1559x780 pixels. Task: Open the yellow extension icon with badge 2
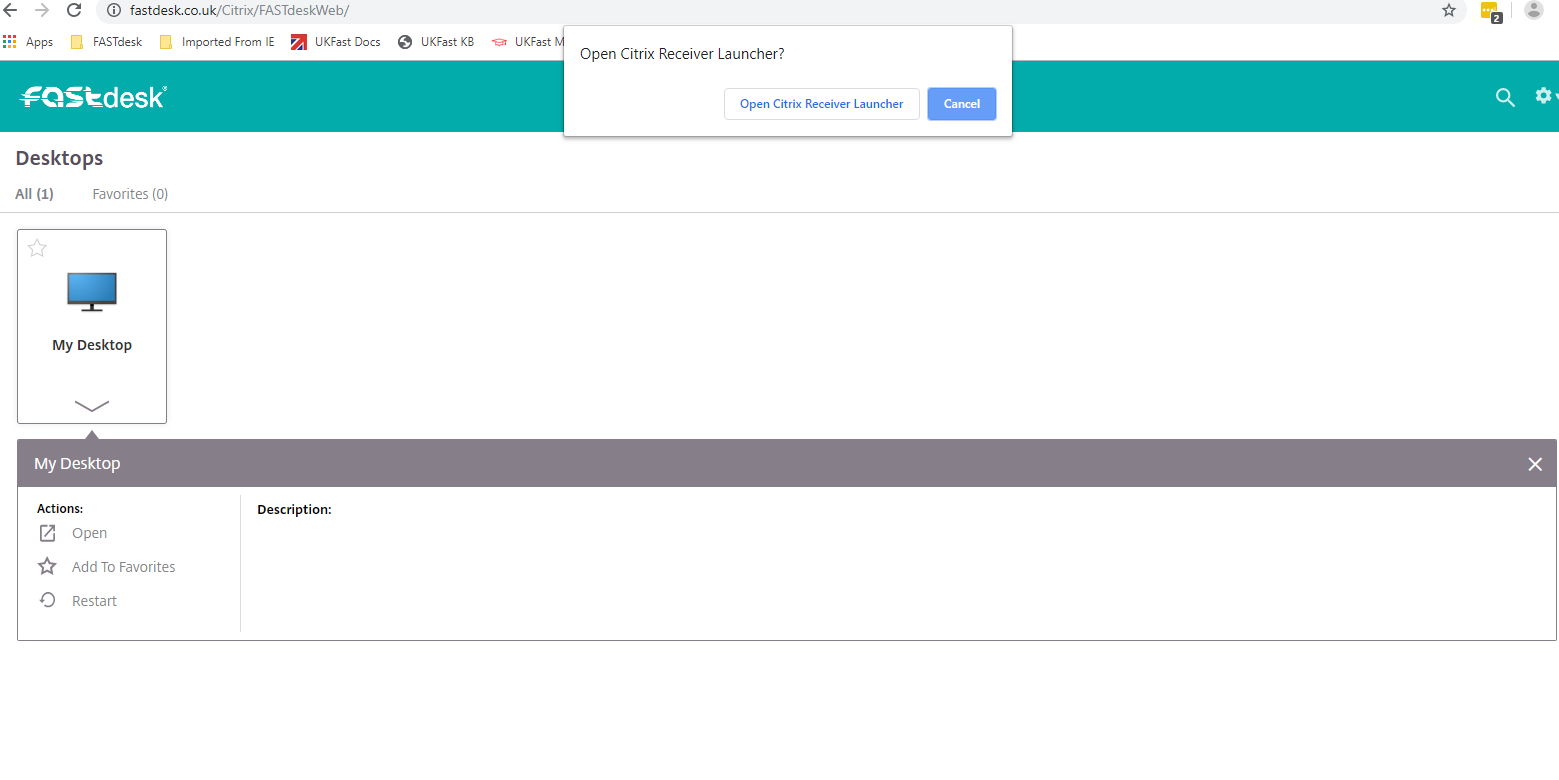coord(1490,12)
